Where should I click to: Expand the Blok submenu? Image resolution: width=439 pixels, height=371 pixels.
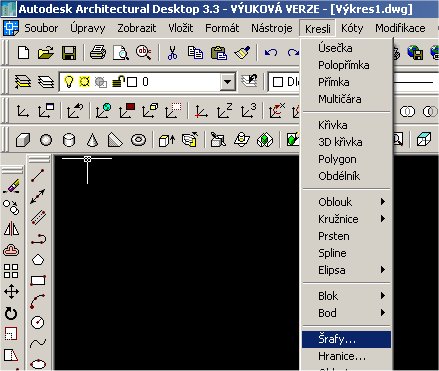346,296
